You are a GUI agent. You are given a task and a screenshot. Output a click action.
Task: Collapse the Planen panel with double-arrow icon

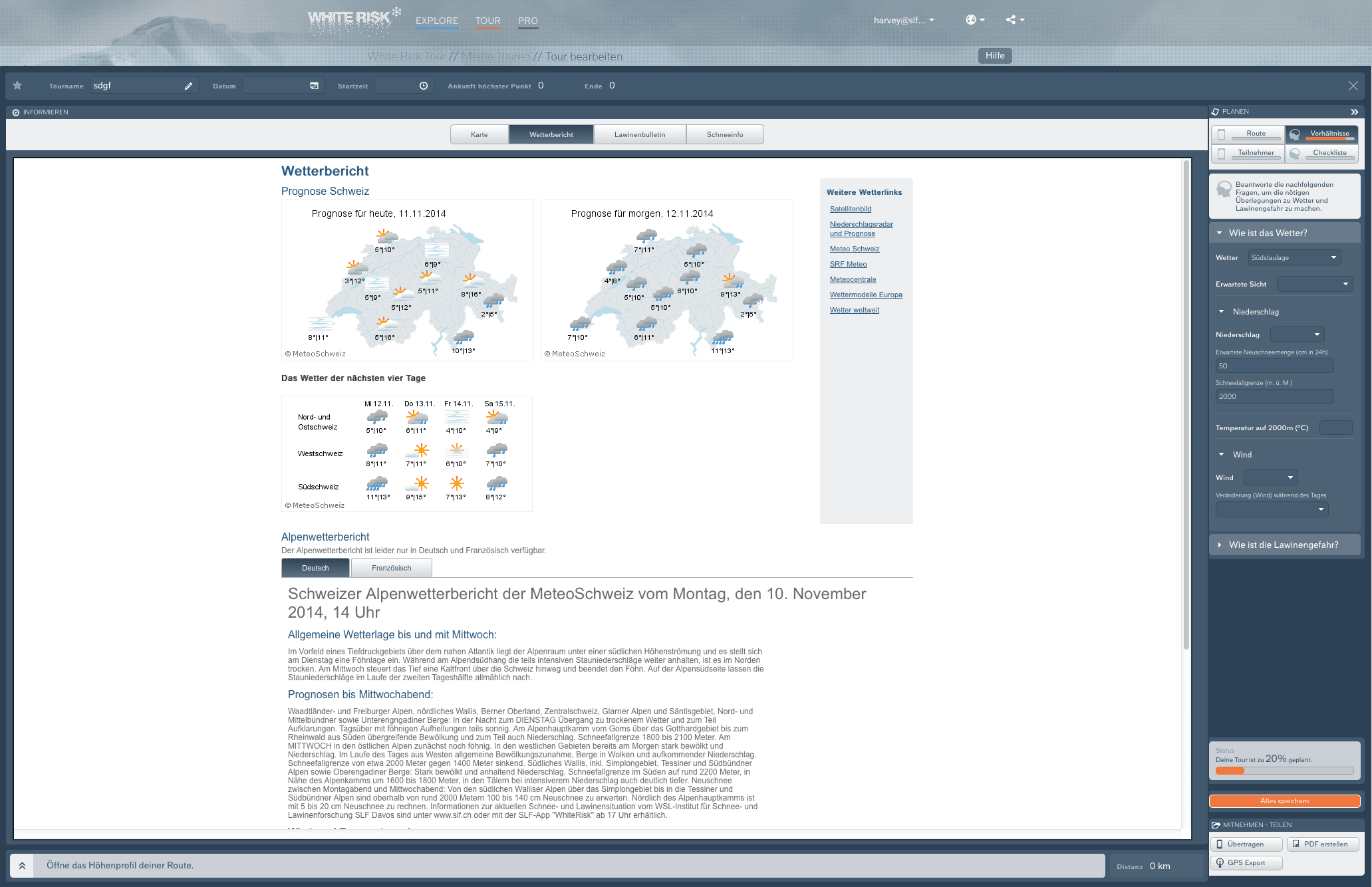(x=1354, y=112)
